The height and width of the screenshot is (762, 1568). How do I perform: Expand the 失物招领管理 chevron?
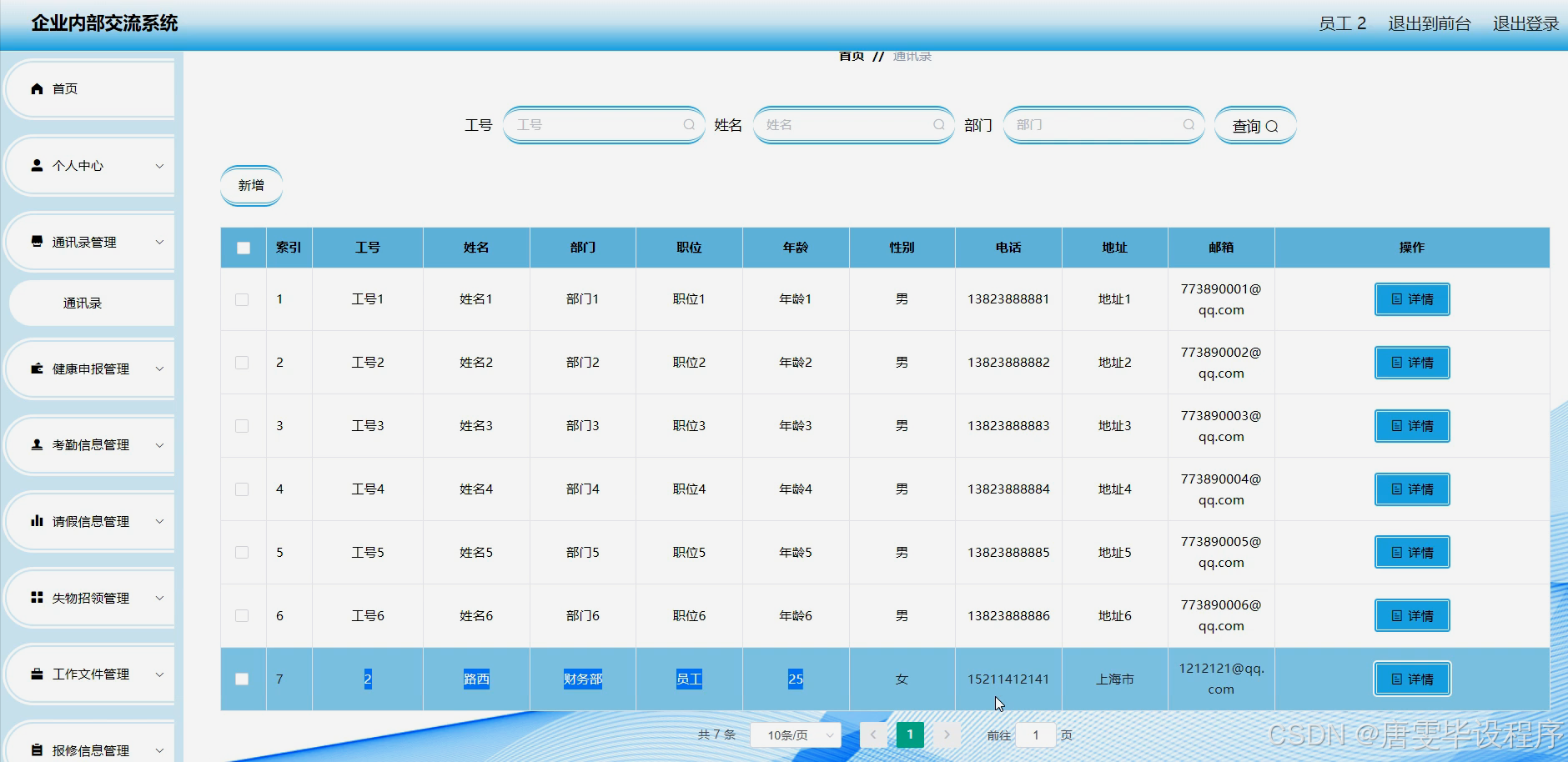159,598
